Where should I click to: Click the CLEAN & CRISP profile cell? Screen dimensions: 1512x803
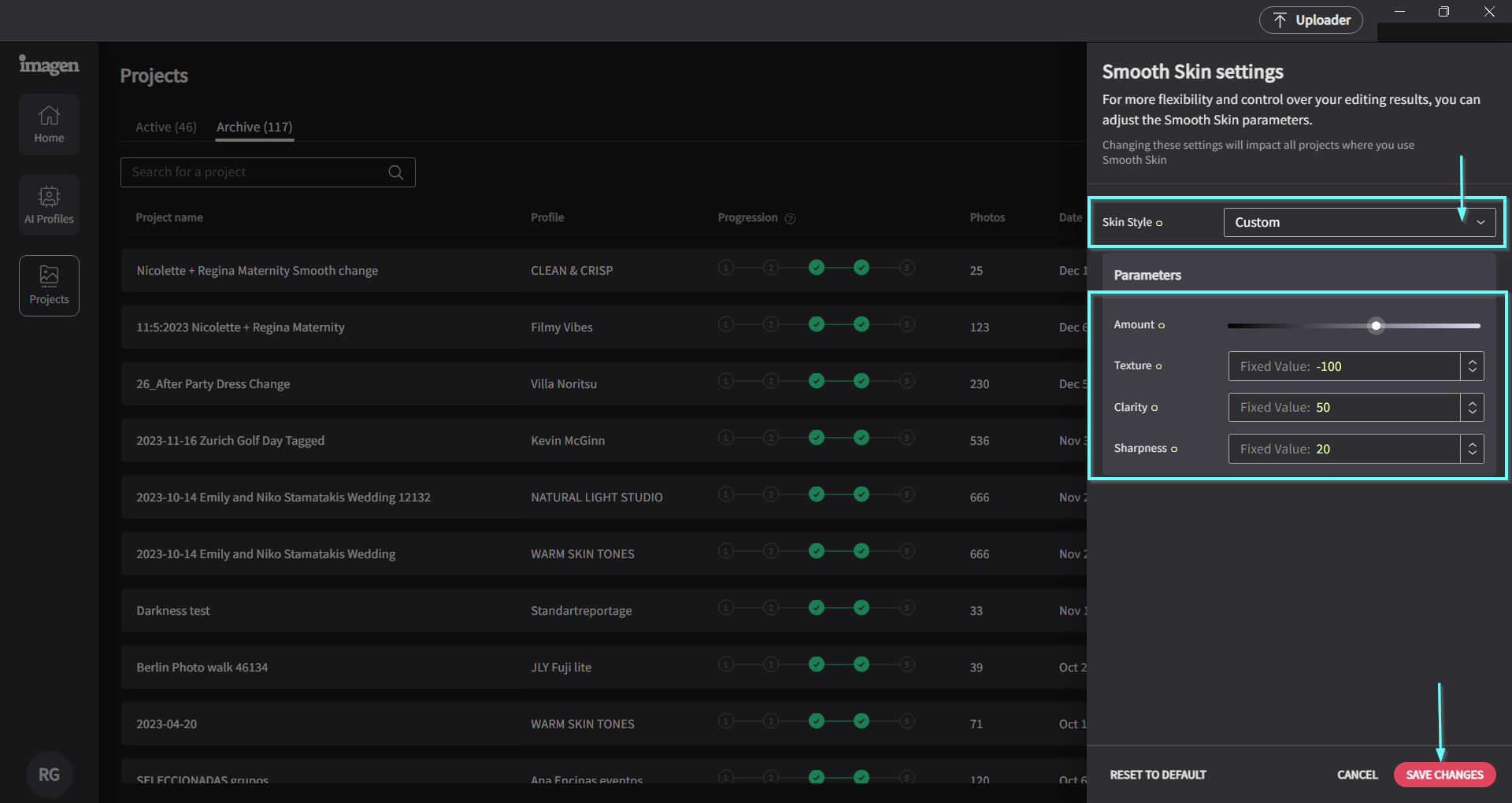(572, 271)
